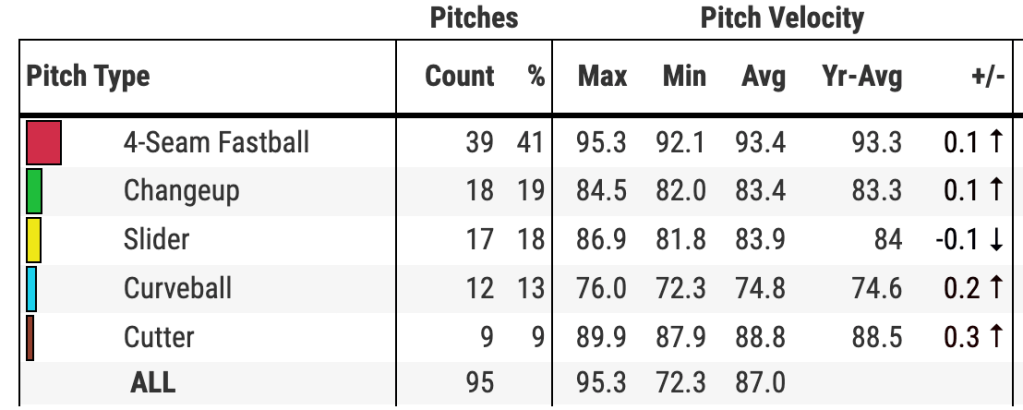This screenshot has height=410, width=1023.
Task: Sort by the Yr-Avg column header
Action: point(862,77)
